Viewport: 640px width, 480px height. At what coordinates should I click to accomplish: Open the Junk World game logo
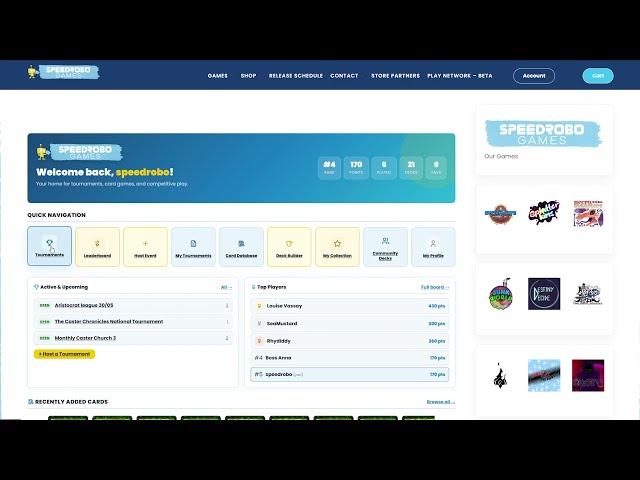coord(500,294)
